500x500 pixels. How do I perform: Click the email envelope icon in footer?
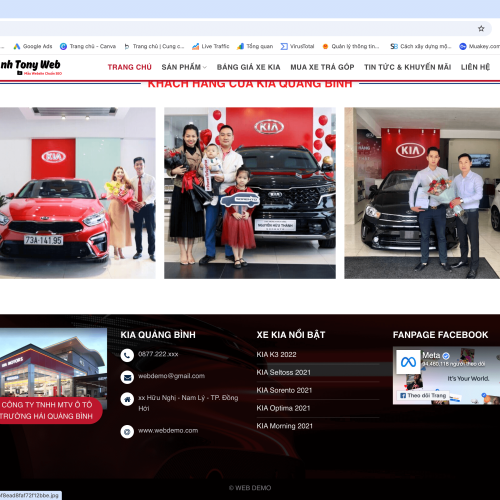[x=127, y=377]
